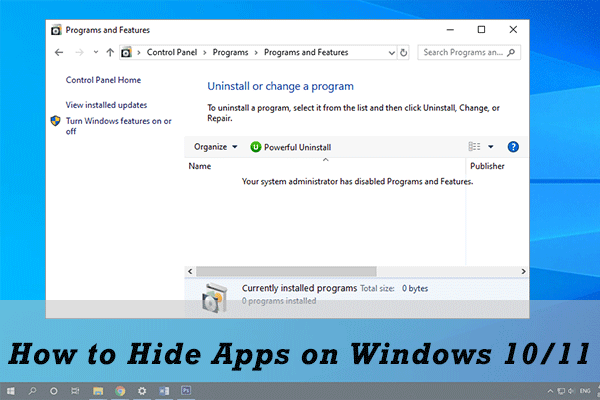The width and height of the screenshot is (600, 400).
Task: Expand chevron after Control Panel breadcrumb
Action: [205, 53]
